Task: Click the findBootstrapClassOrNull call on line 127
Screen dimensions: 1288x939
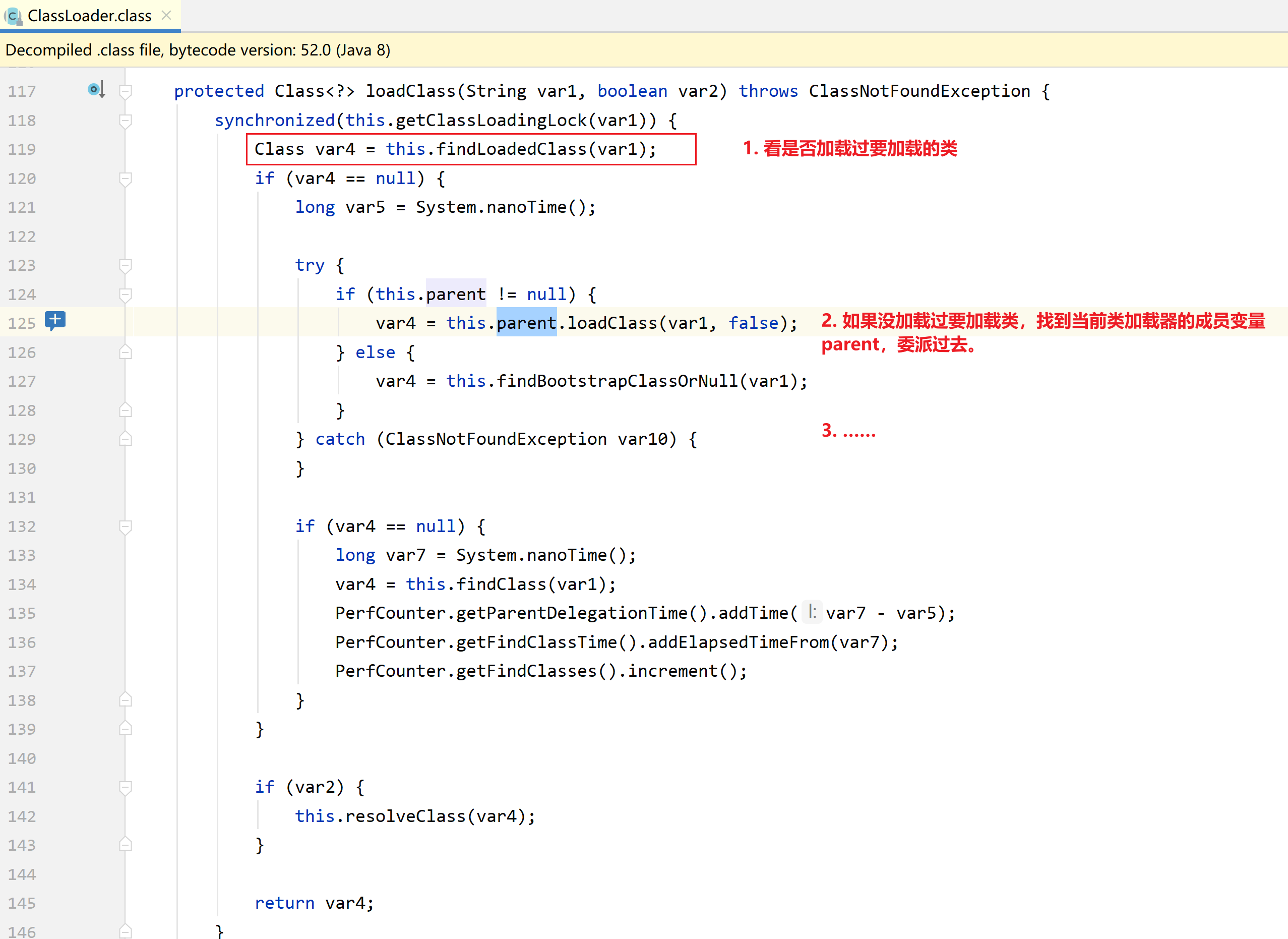Action: pyautogui.click(x=617, y=381)
